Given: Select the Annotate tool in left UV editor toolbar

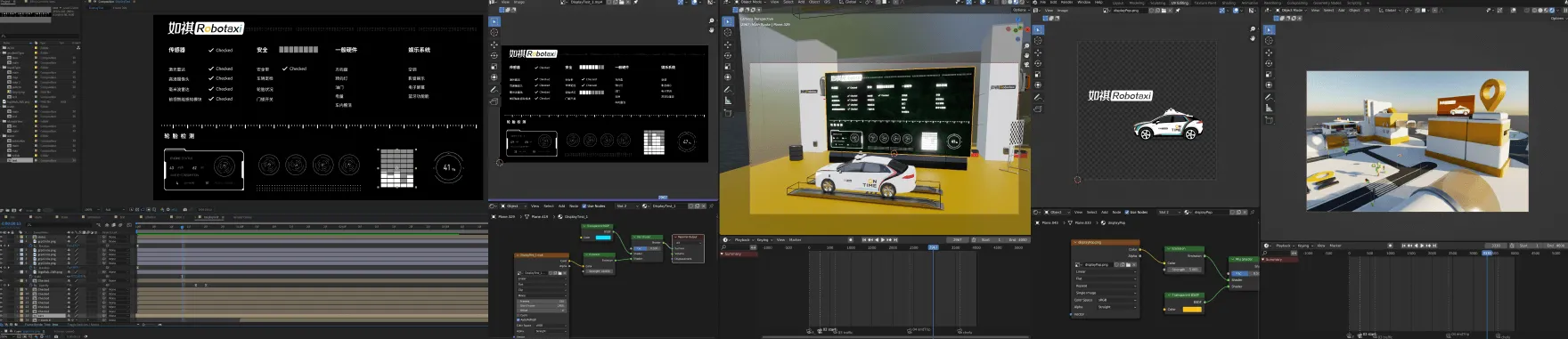Looking at the screenshot, I should (x=494, y=89).
